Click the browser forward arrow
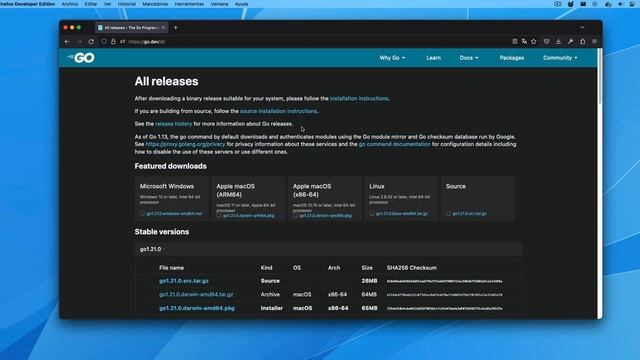Screen dimensions: 640x360 click(x=79, y=42)
